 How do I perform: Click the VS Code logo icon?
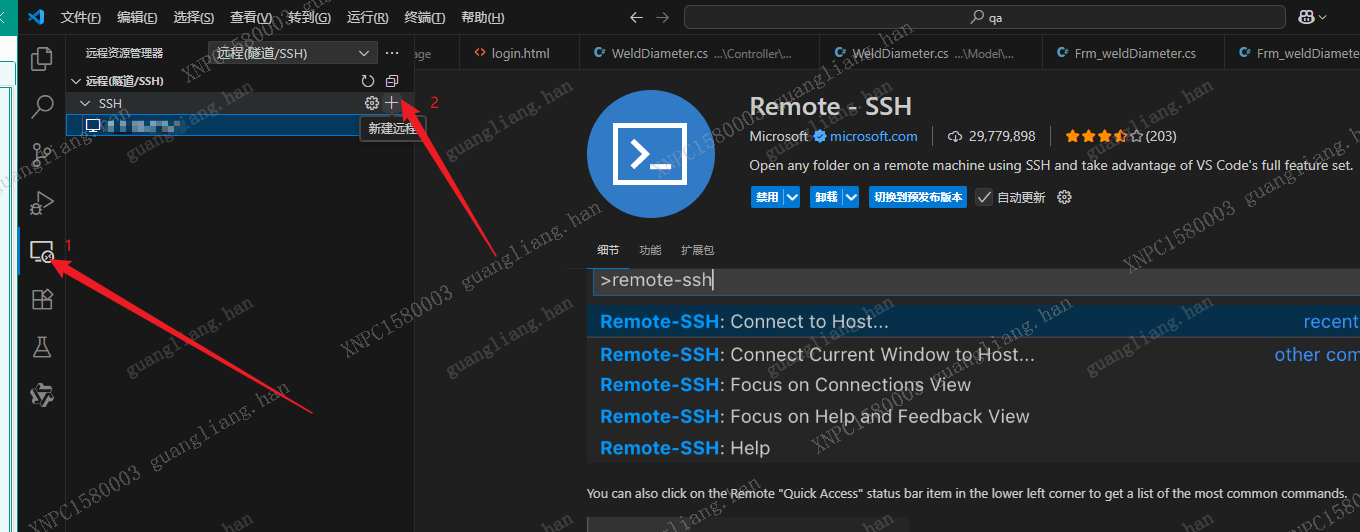tap(37, 17)
